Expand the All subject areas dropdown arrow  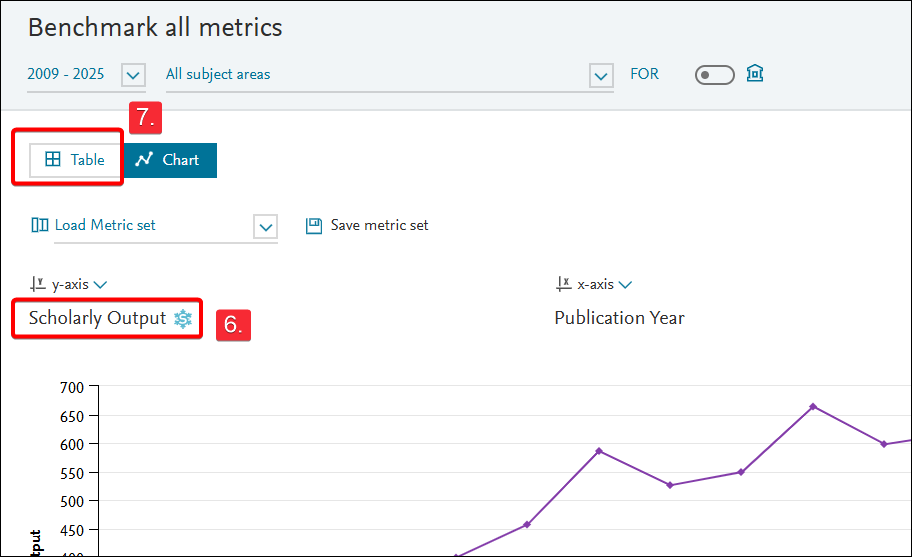tap(601, 75)
